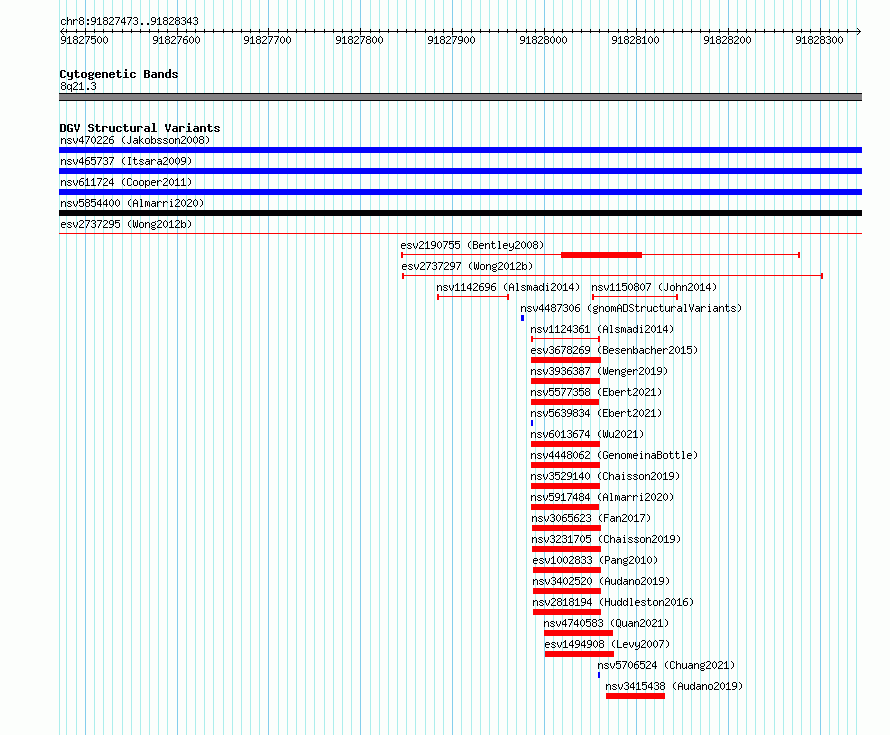Click the Cytogenetic Bands track heading
This screenshot has height=735, width=890.
(x=119, y=74)
